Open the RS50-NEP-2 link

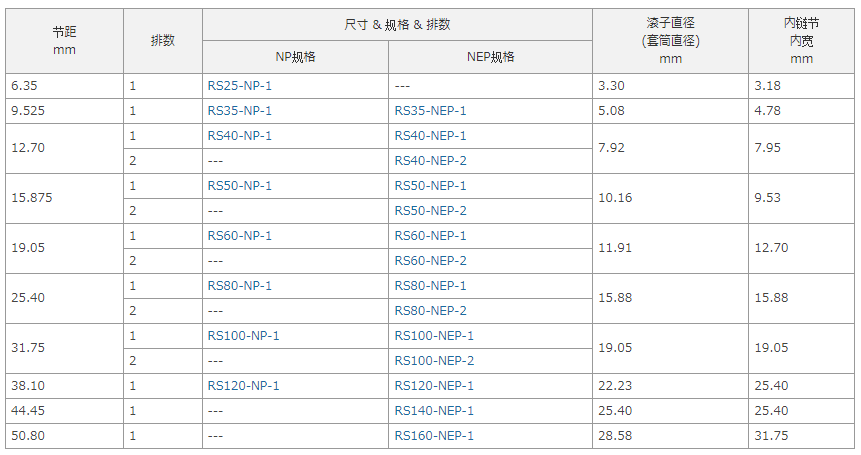tap(430, 211)
